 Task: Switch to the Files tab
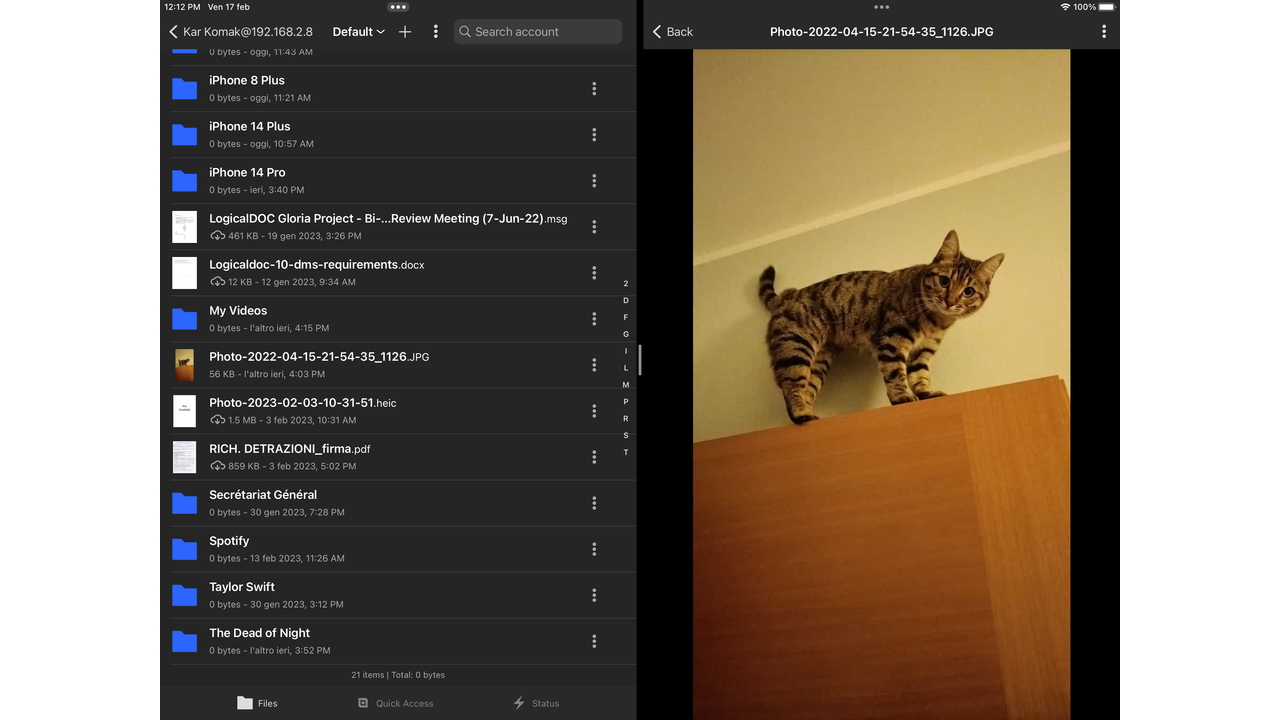[x=256, y=703]
